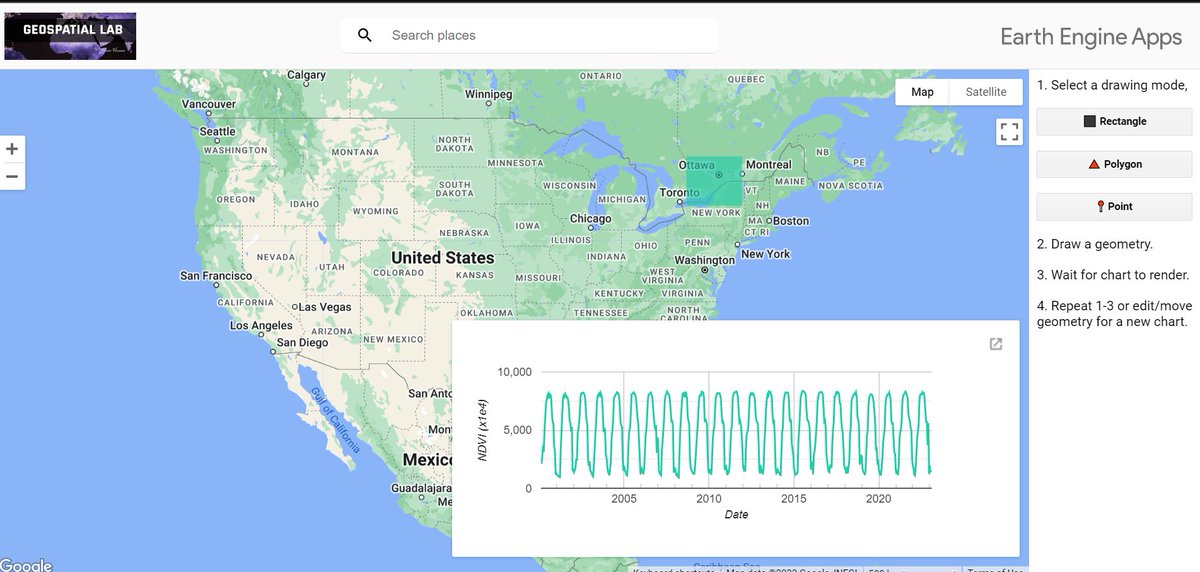
Task: Click the Boston label on map
Action: pyautogui.click(x=791, y=220)
